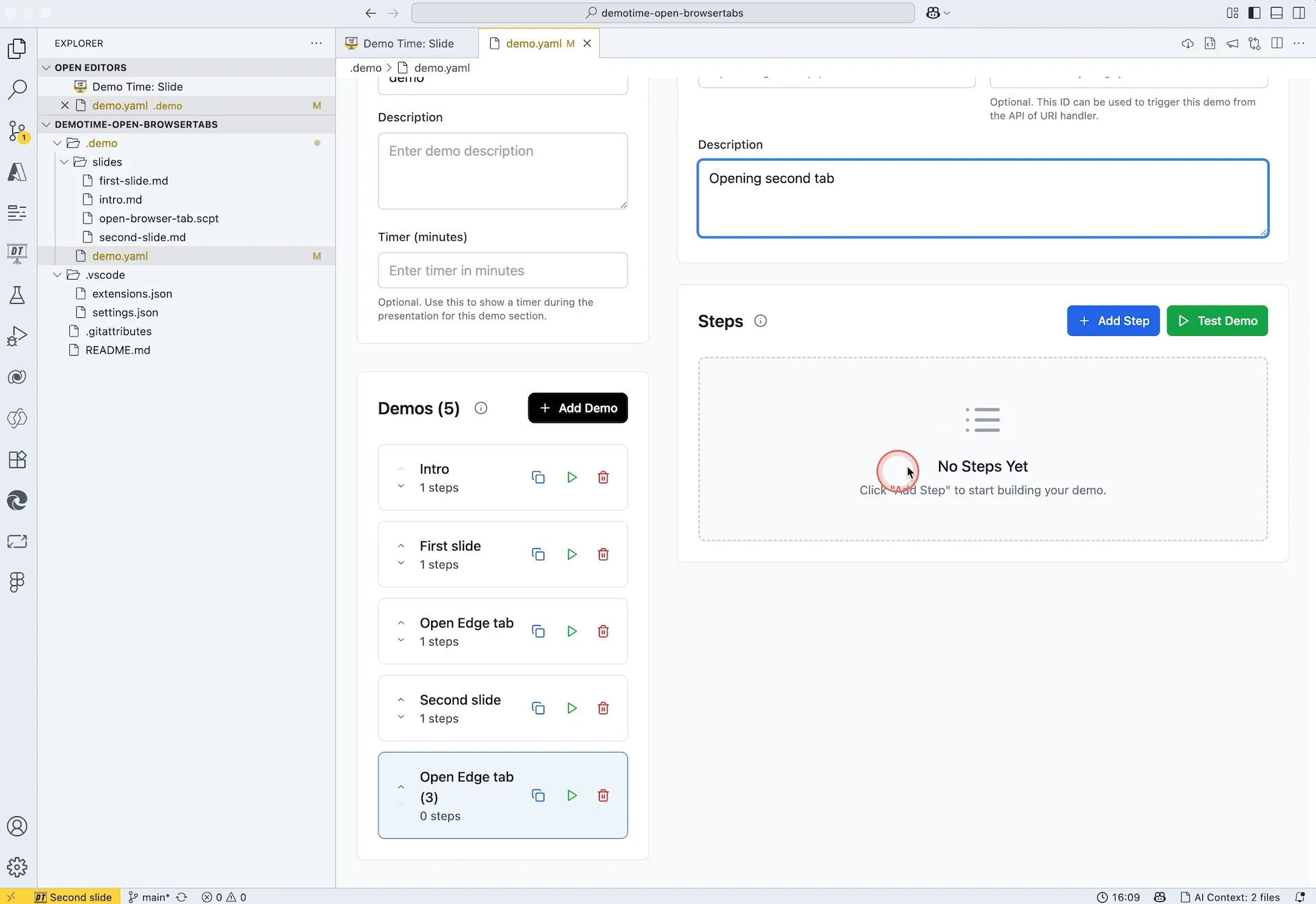Screen dimensions: 1316x904
Task: Click the split editor icon in the tab bar
Action: click(1278, 42)
